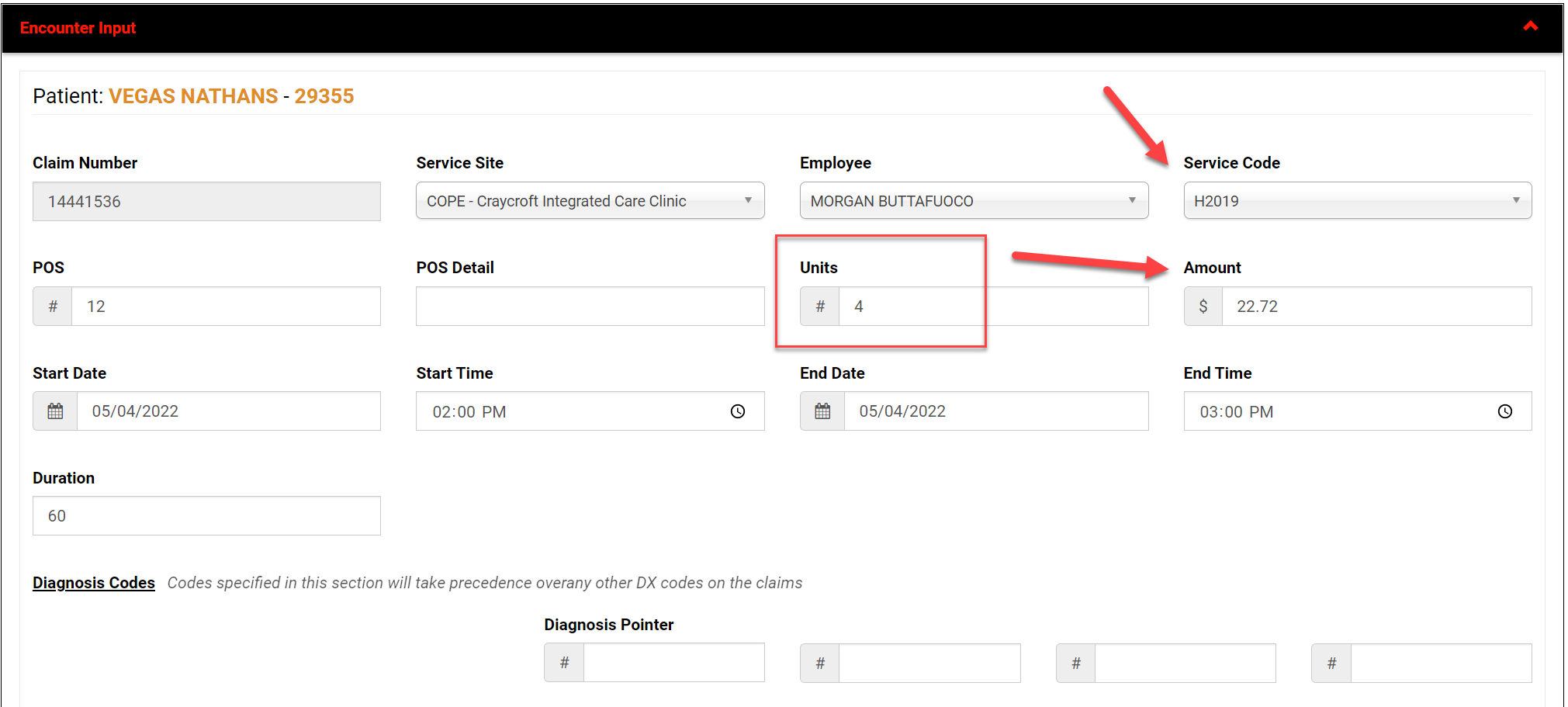
Task: Click the fourth Diagnosis Pointer hash icon
Action: [1331, 663]
